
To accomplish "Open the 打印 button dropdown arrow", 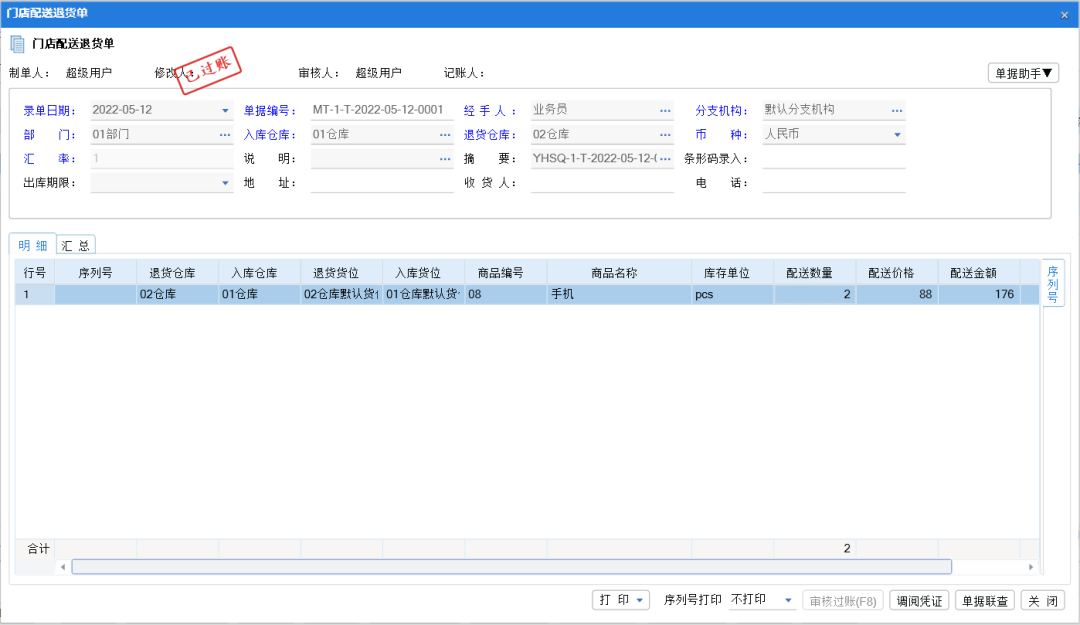I will [639, 600].
